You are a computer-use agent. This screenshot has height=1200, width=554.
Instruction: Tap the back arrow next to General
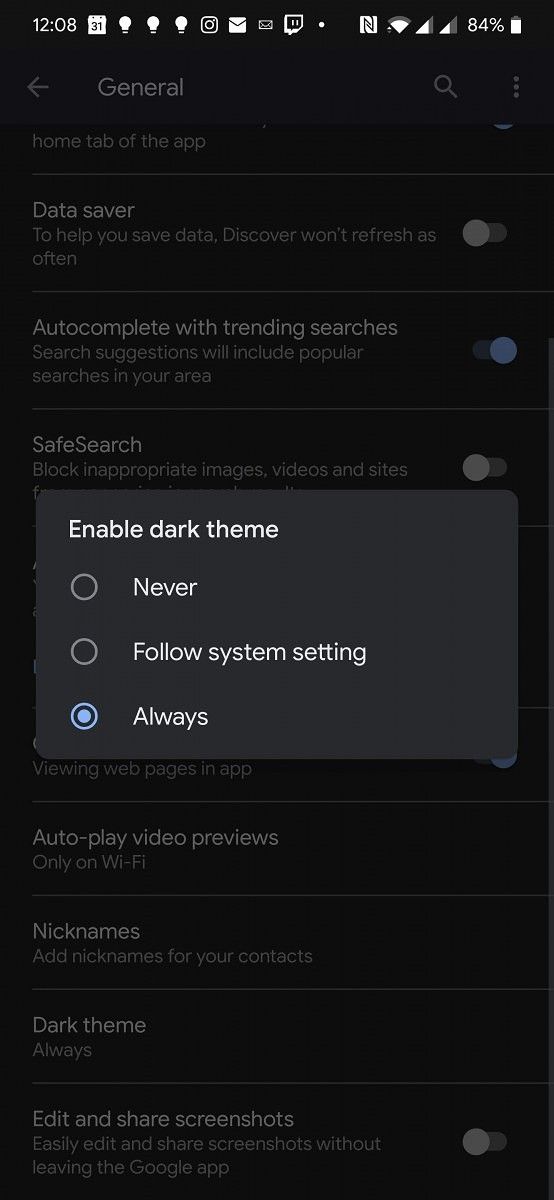[x=38, y=87]
